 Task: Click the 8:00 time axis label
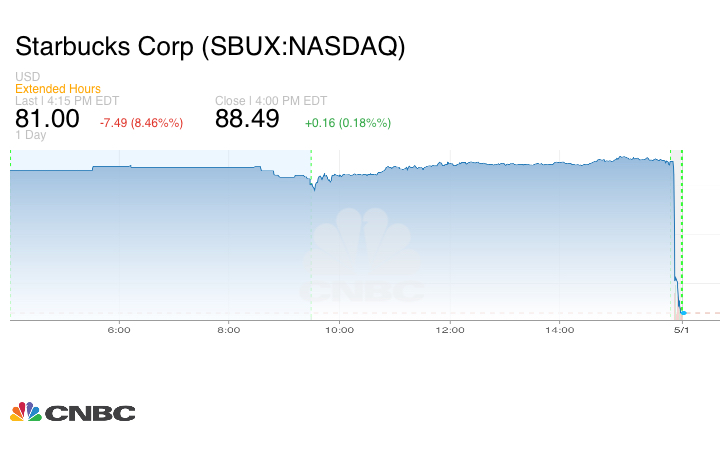click(x=229, y=330)
